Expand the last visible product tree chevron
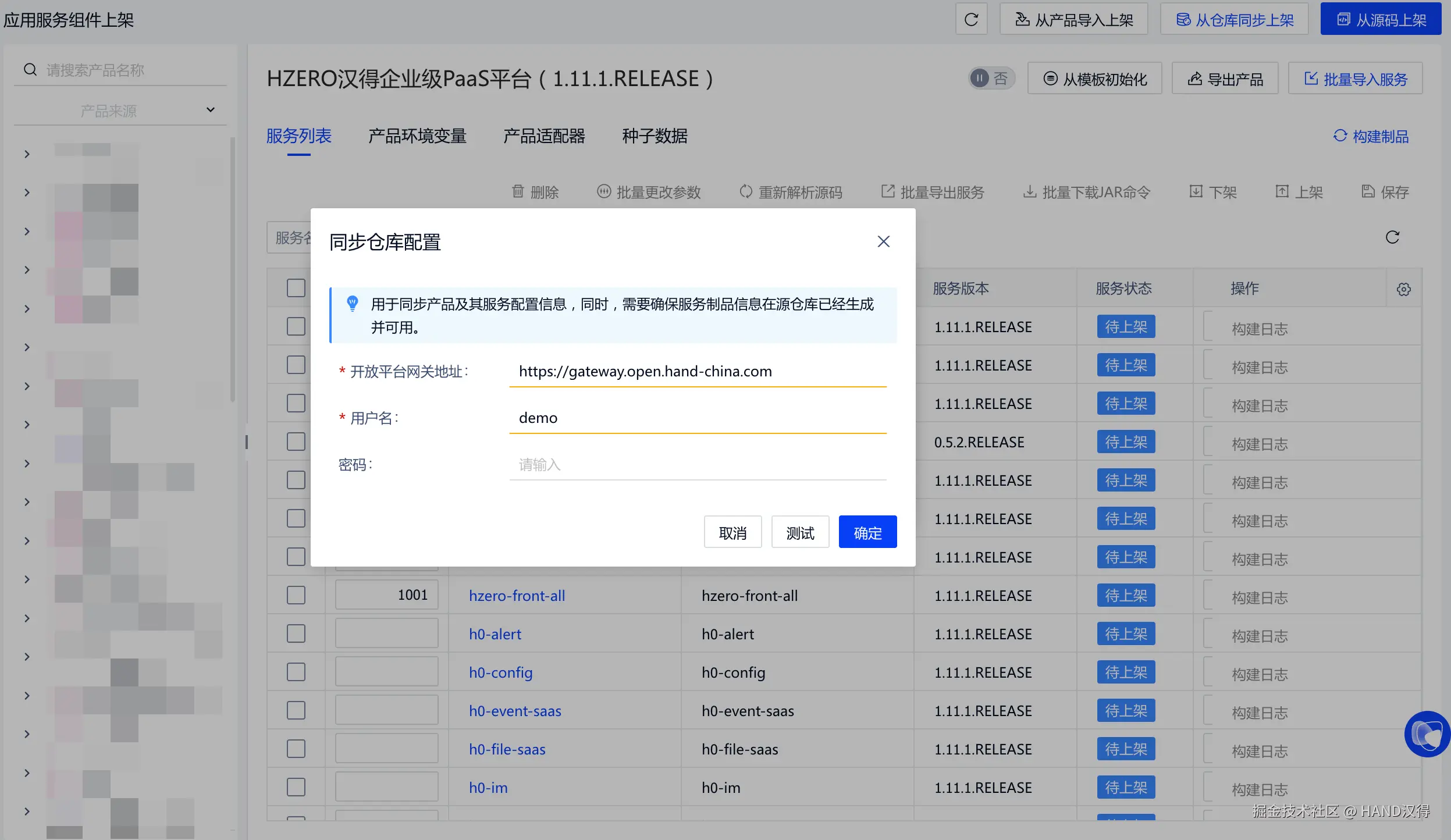 (27, 811)
